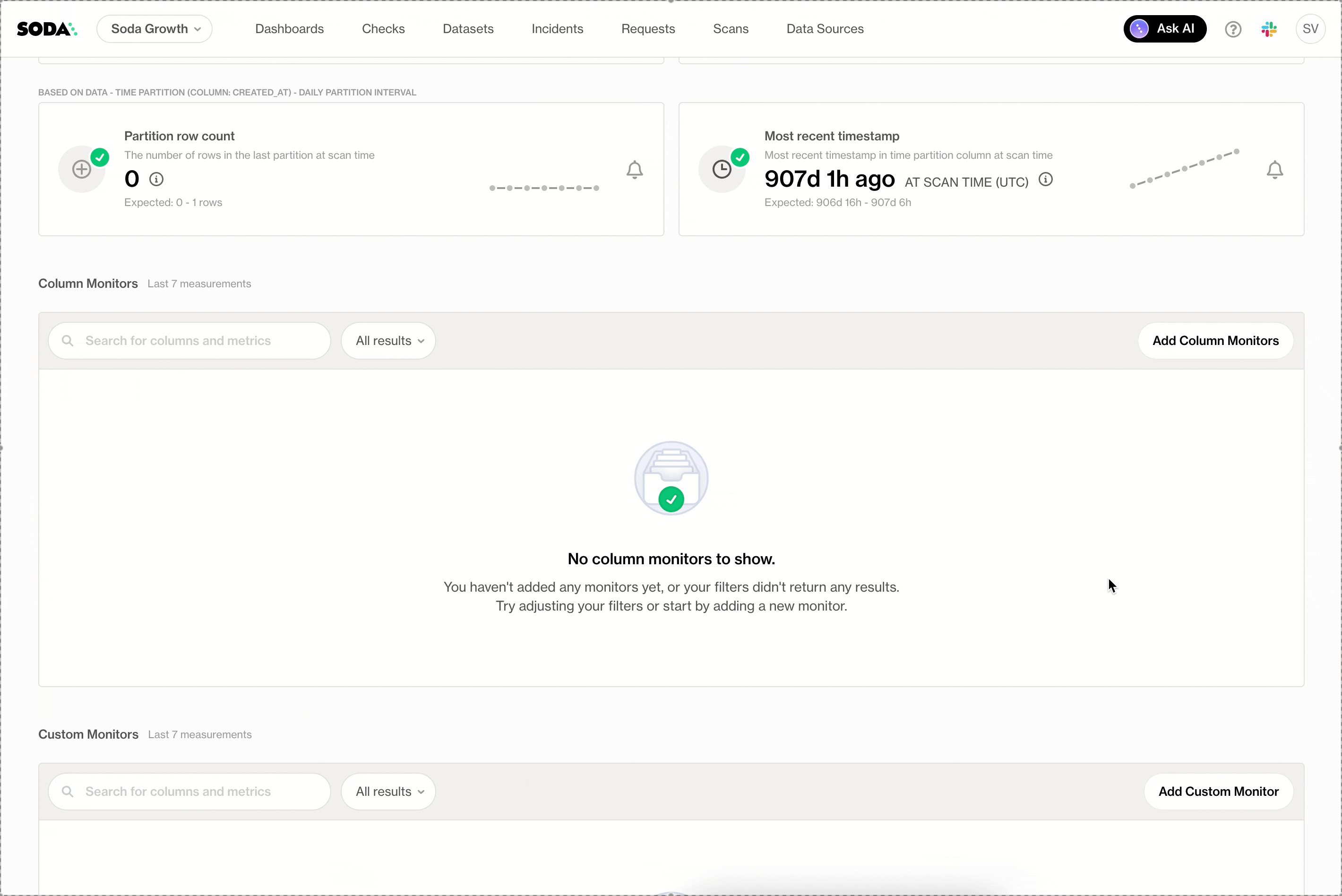Click Add Column Monitors button

(1215, 341)
